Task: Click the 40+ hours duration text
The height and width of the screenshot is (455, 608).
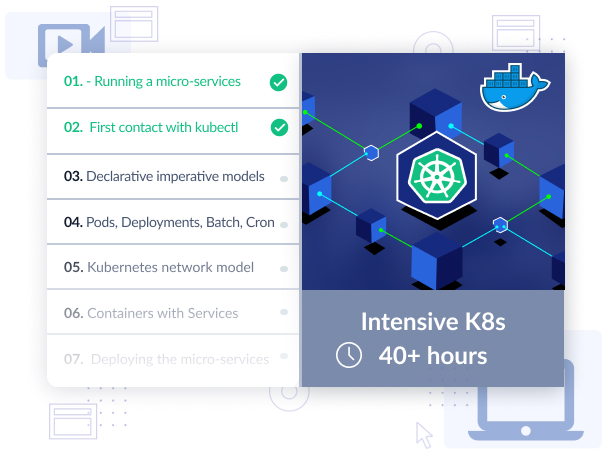Action: (433, 356)
